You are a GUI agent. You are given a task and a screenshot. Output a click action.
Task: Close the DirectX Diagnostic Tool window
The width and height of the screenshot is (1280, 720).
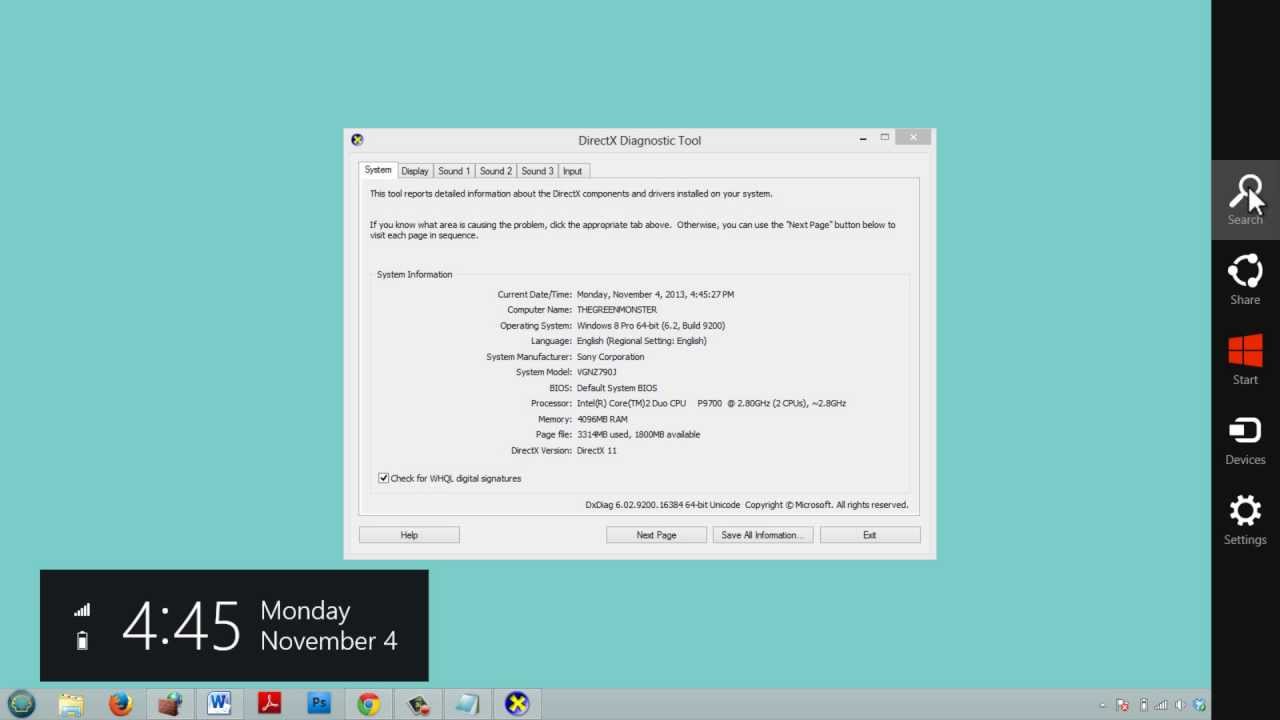(913, 138)
